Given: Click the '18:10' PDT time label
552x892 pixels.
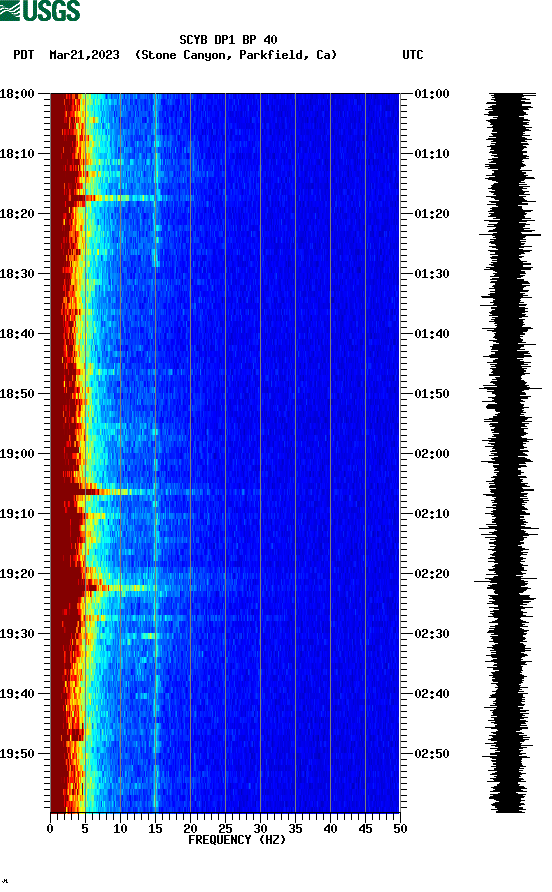Looking at the screenshot, I should 17,154.
